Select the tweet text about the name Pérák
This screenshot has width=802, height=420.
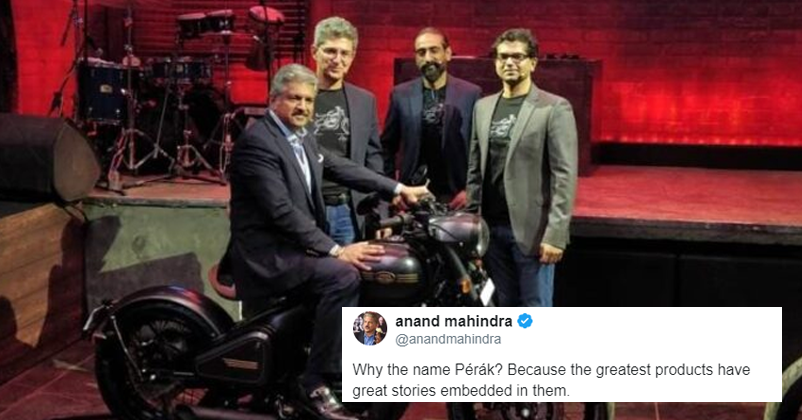tap(551, 380)
